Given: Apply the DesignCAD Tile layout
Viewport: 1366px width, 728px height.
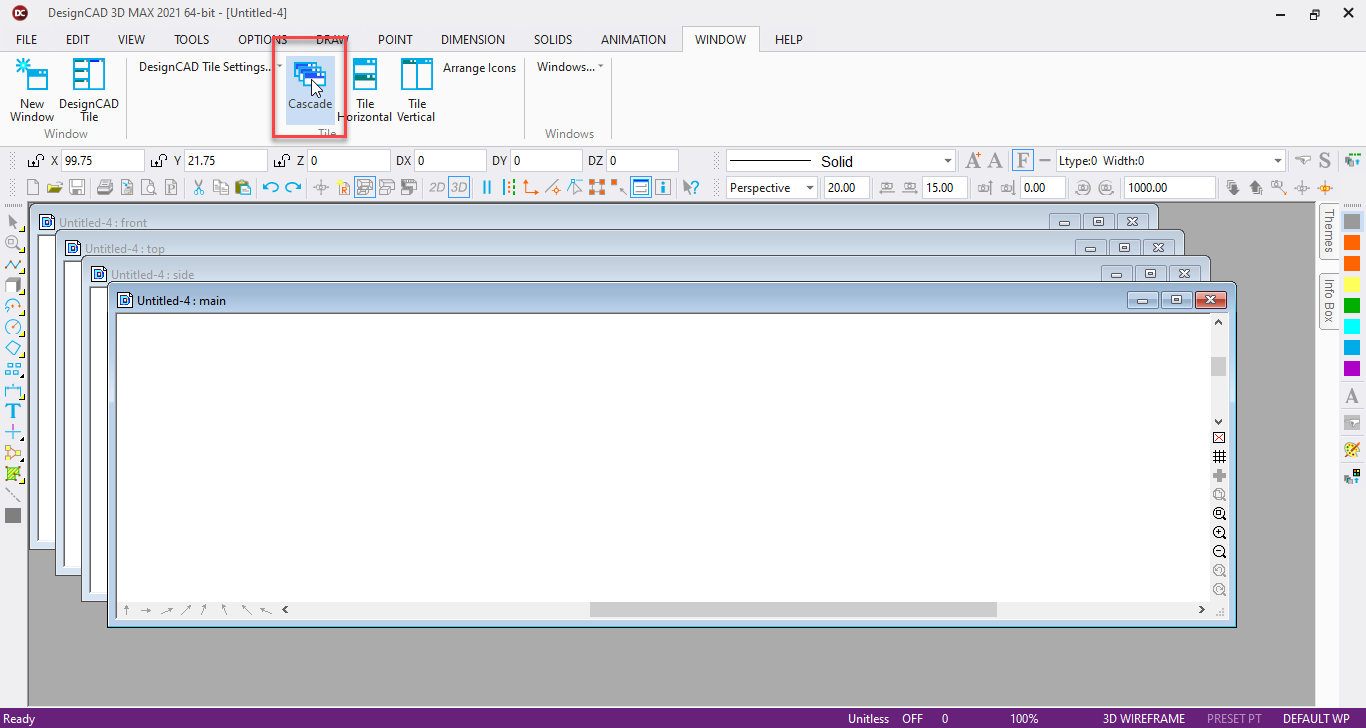Looking at the screenshot, I should [89, 90].
